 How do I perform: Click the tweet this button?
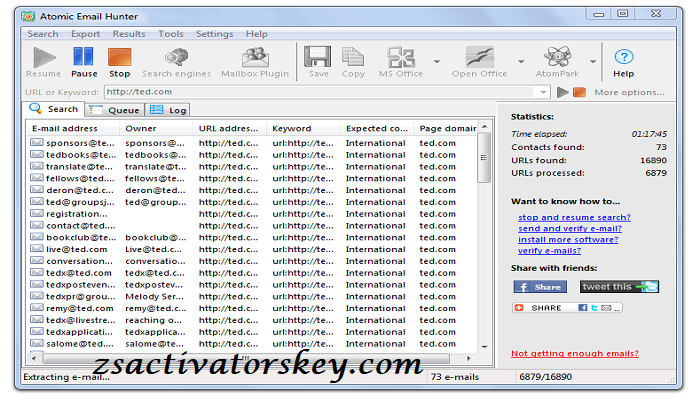point(619,287)
